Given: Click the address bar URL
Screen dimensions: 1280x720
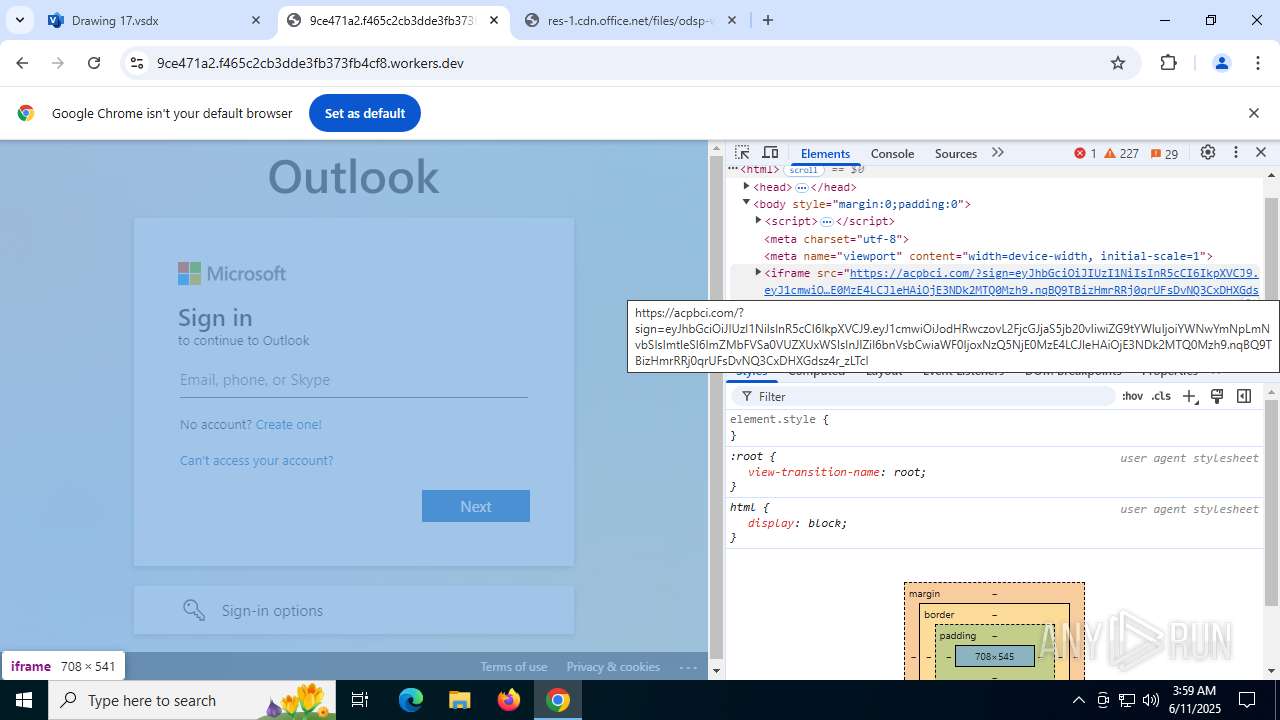Looking at the screenshot, I should 310,63.
